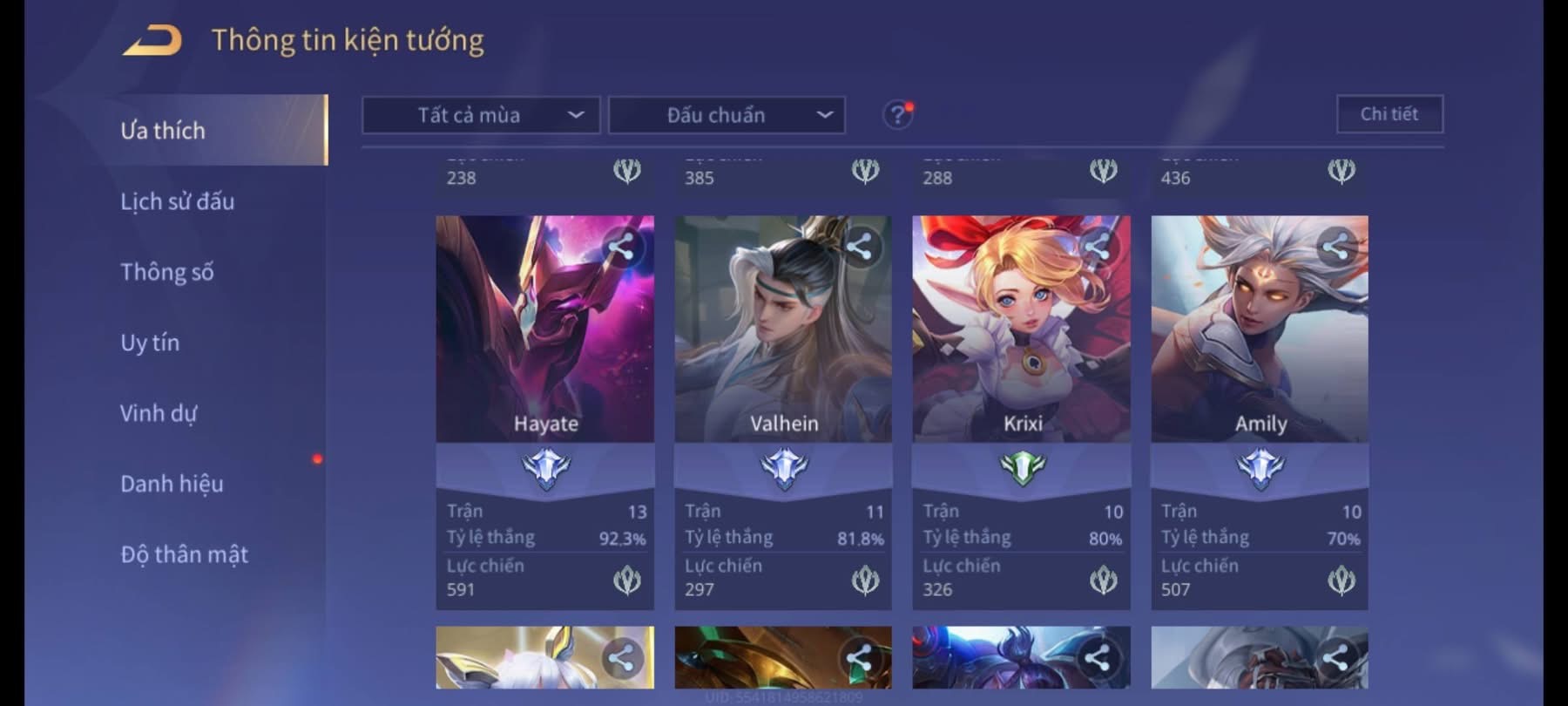Share the Hayate hero card
The image size is (1568, 706).
[x=621, y=248]
